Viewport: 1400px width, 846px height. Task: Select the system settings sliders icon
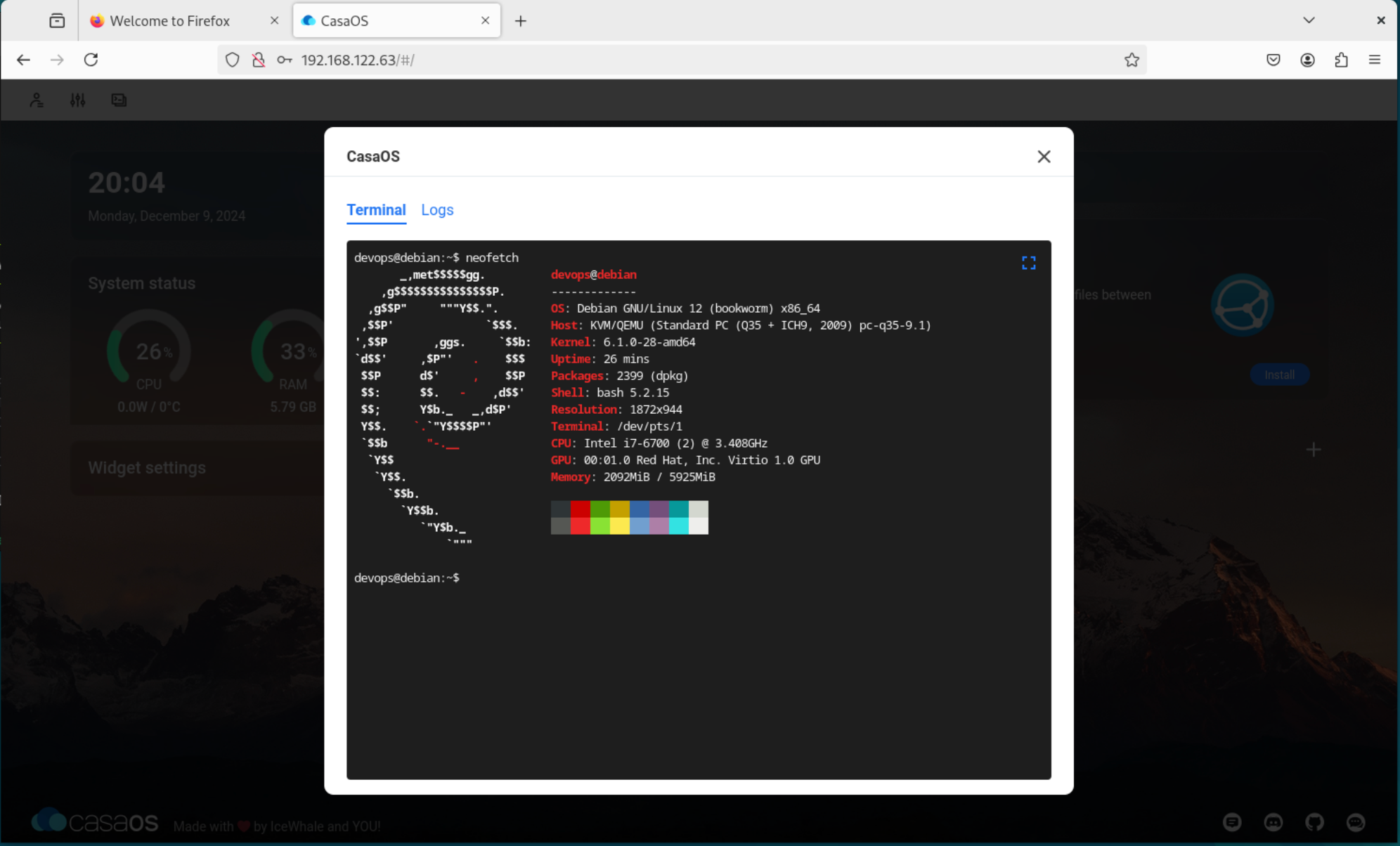pyautogui.click(x=77, y=100)
